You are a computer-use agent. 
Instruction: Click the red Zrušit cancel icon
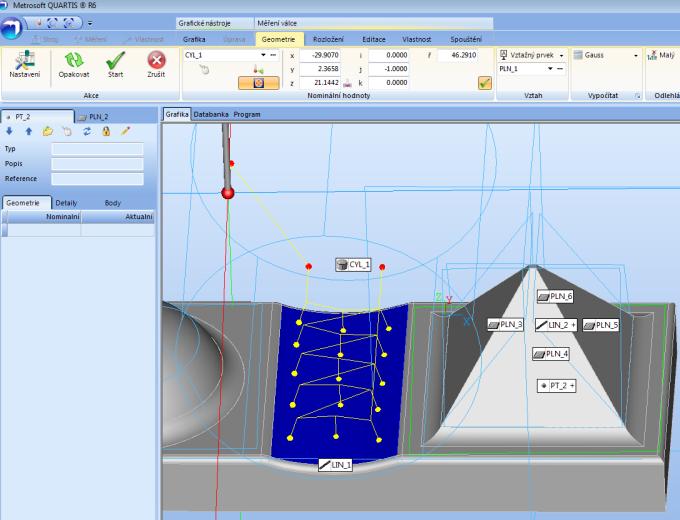coord(156,60)
